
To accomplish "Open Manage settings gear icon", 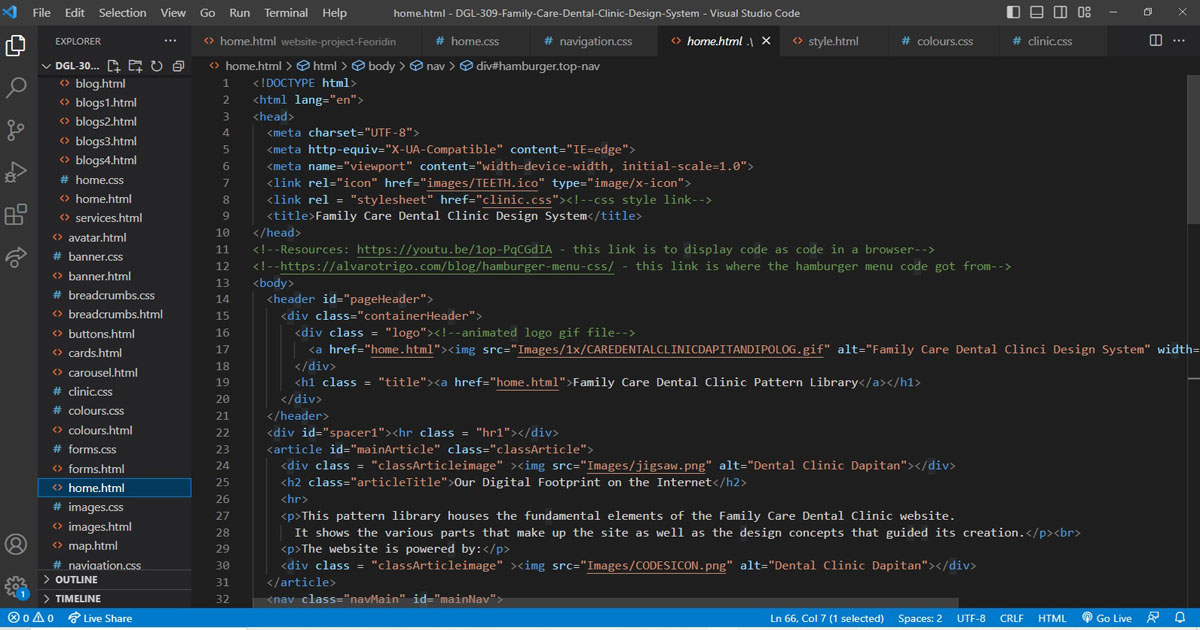I will pos(16,587).
